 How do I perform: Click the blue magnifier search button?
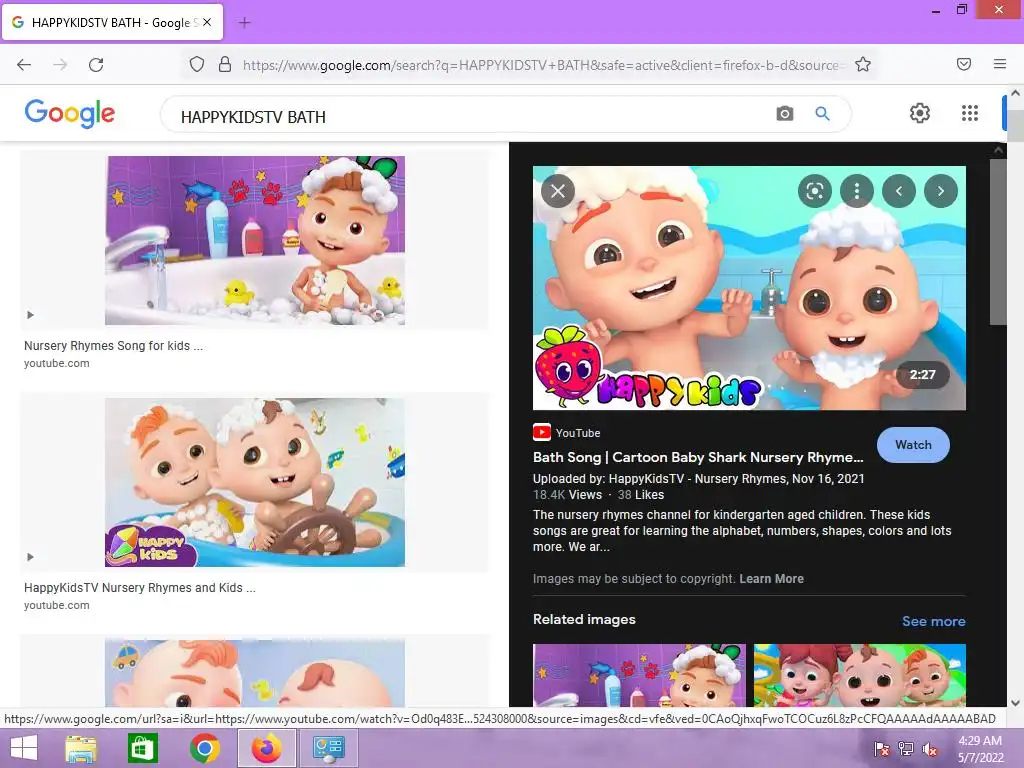(x=822, y=114)
